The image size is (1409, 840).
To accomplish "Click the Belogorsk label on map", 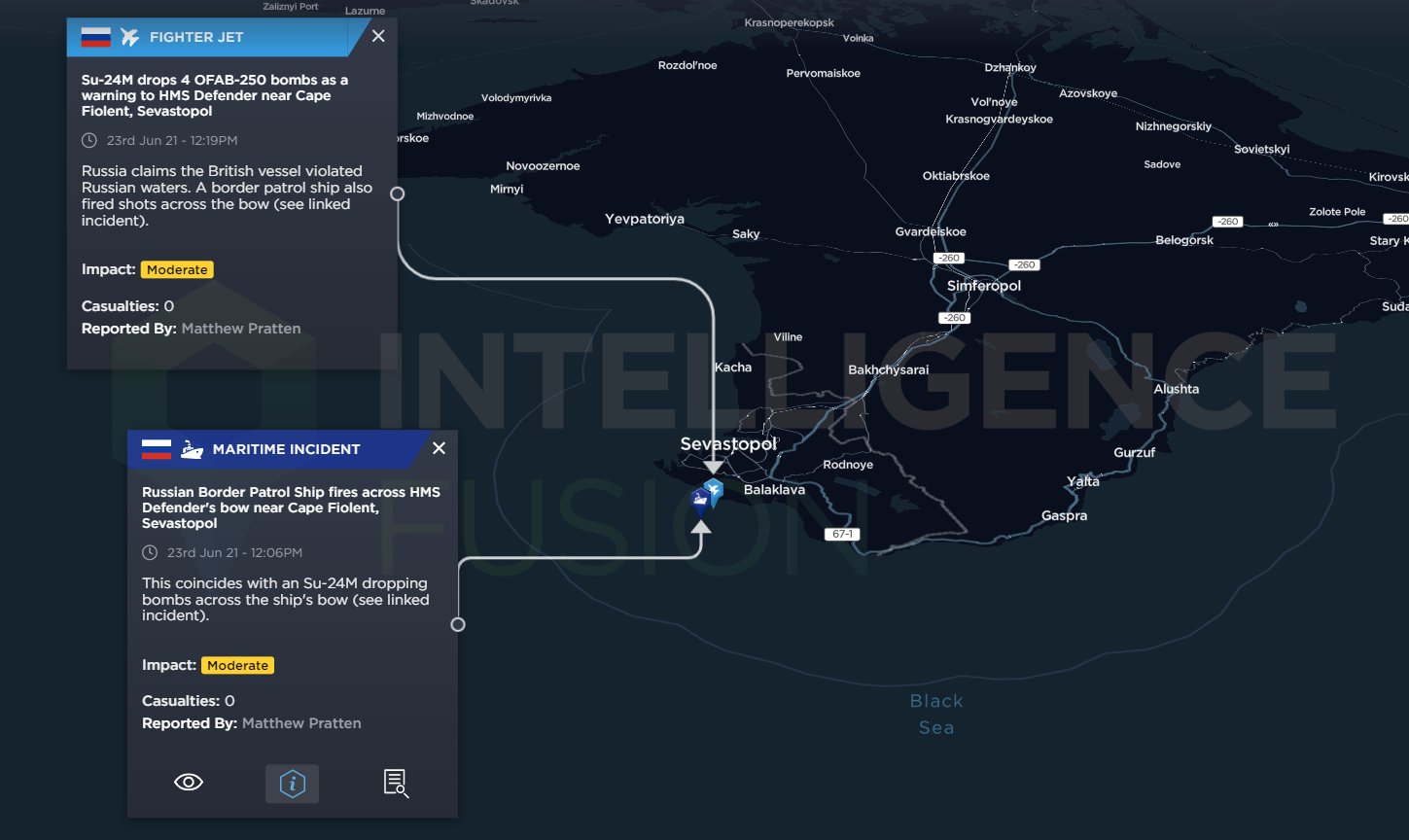I will [1184, 240].
